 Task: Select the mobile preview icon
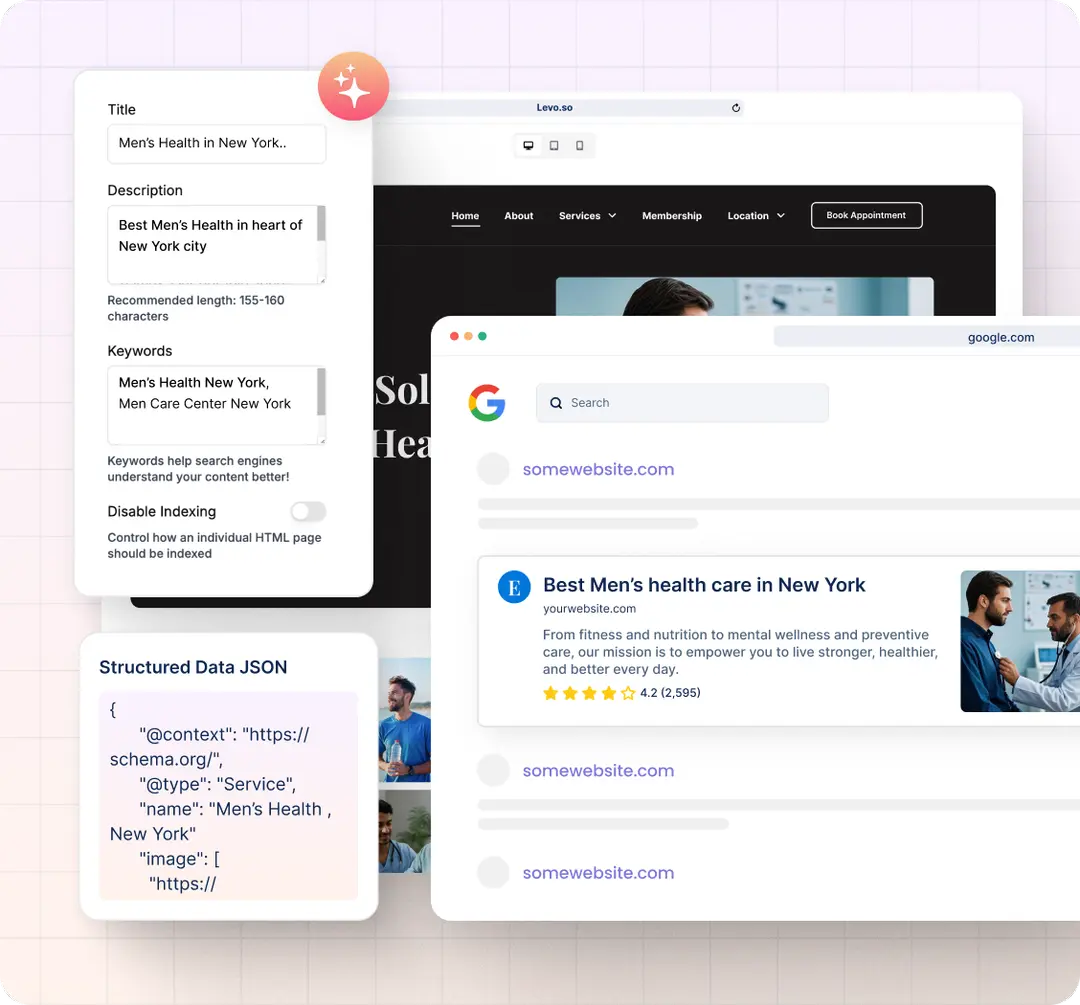pos(579,145)
